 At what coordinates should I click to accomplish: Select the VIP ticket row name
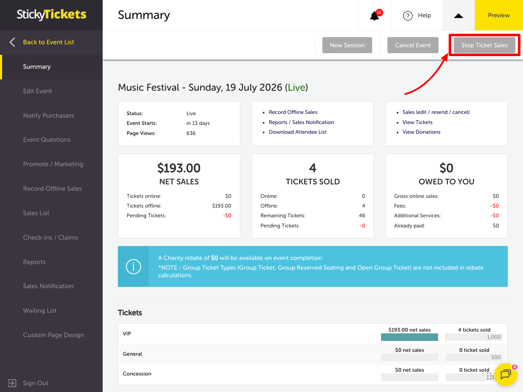(x=127, y=334)
